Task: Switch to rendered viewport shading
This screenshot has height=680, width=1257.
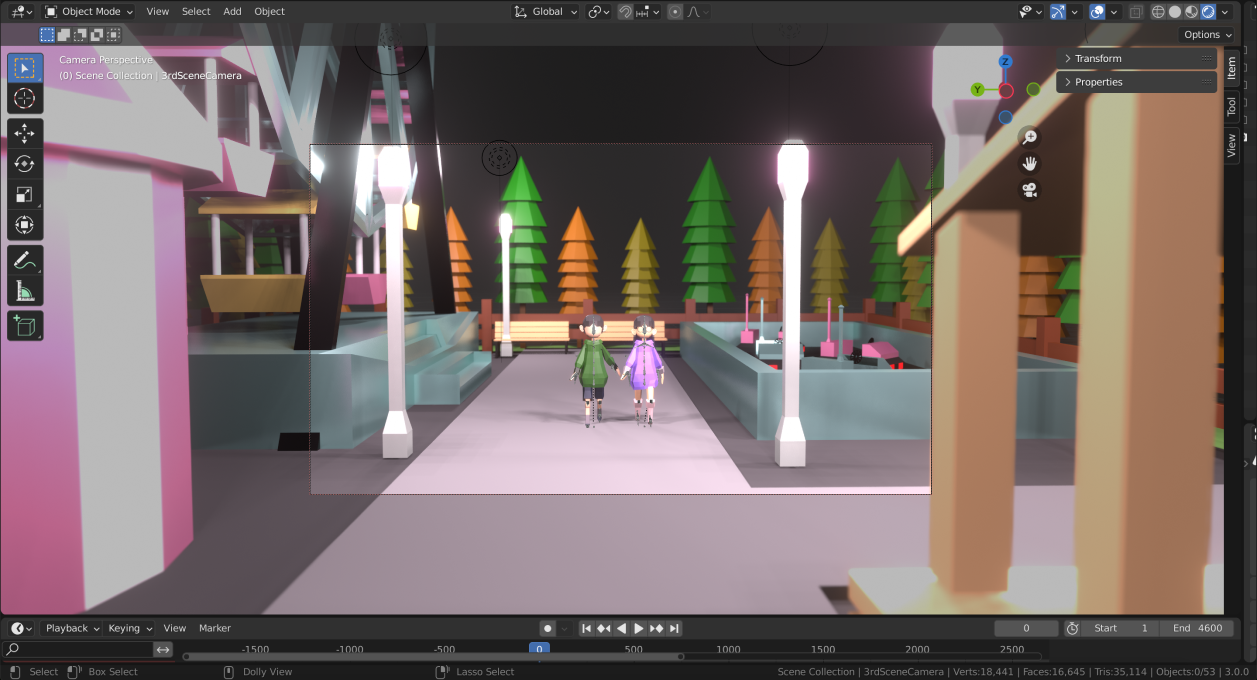Action: [x=1208, y=12]
